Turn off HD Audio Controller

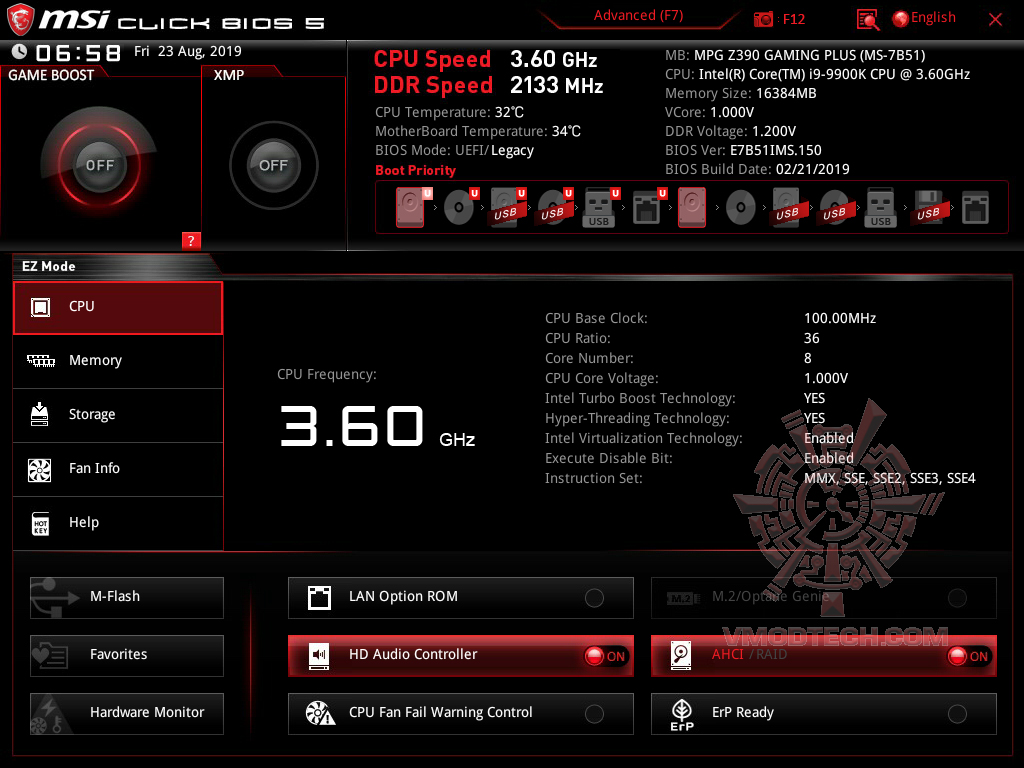460,655
